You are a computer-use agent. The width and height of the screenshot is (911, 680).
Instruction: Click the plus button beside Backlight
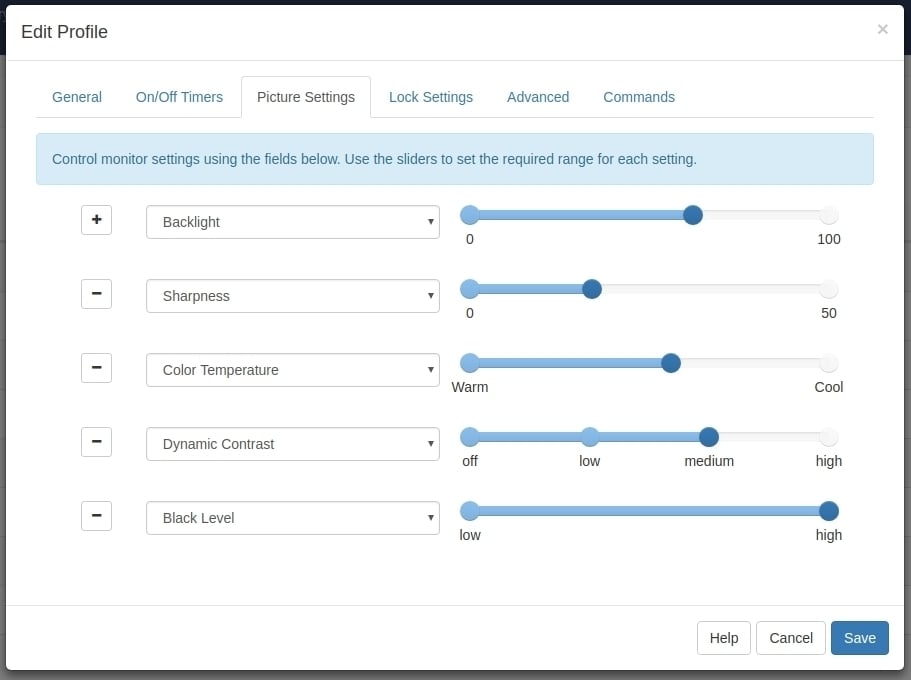(x=96, y=219)
